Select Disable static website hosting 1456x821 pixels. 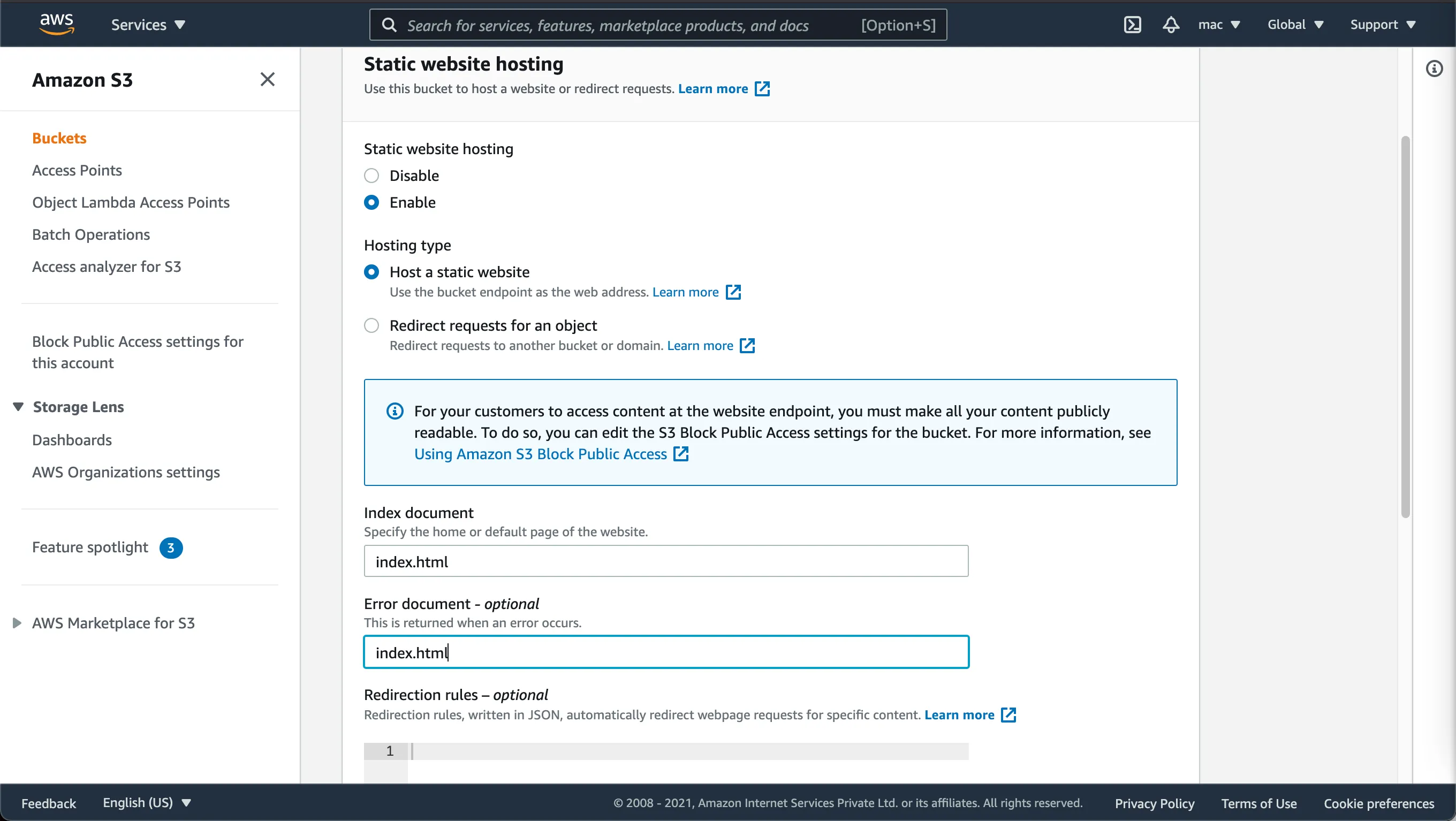371,176
